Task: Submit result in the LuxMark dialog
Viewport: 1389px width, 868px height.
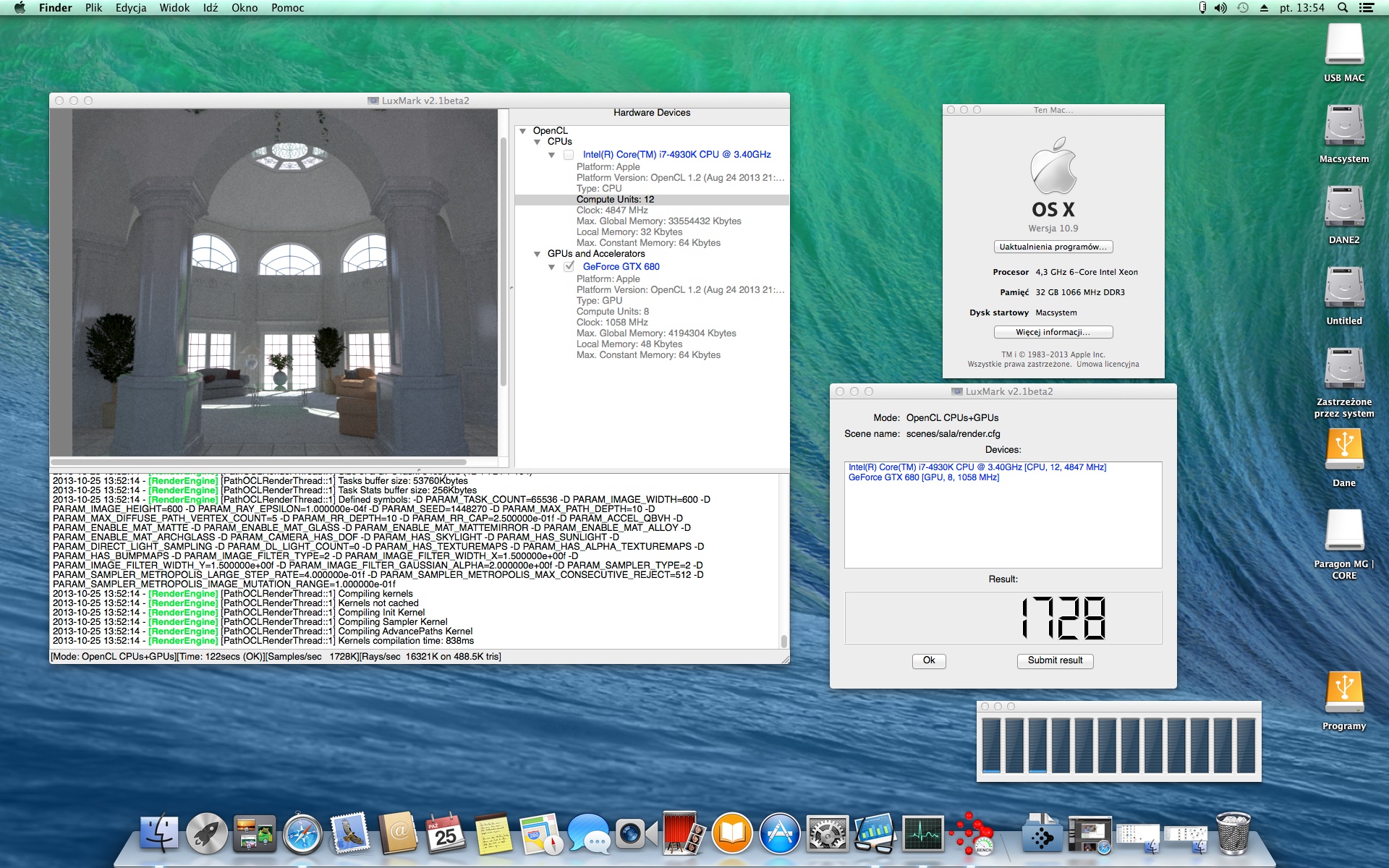Action: point(1055,660)
